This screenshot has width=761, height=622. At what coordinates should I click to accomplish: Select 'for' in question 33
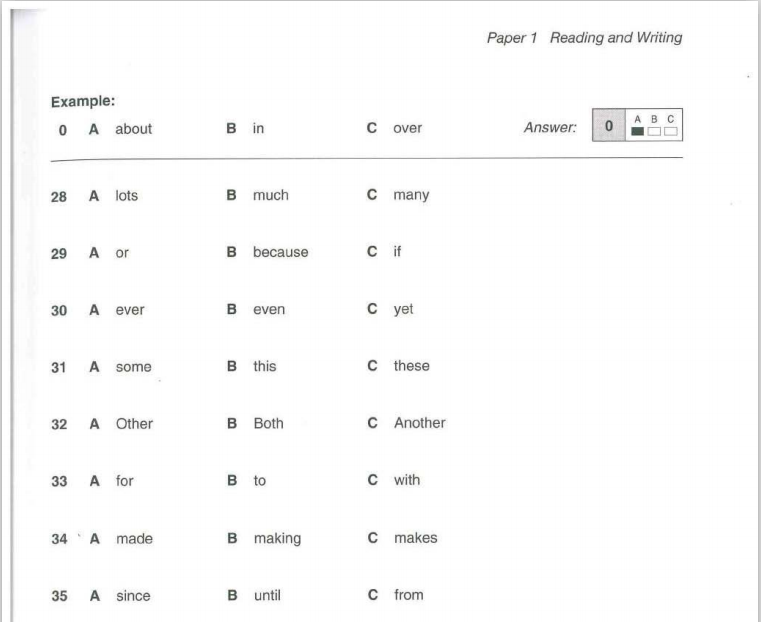(x=124, y=481)
